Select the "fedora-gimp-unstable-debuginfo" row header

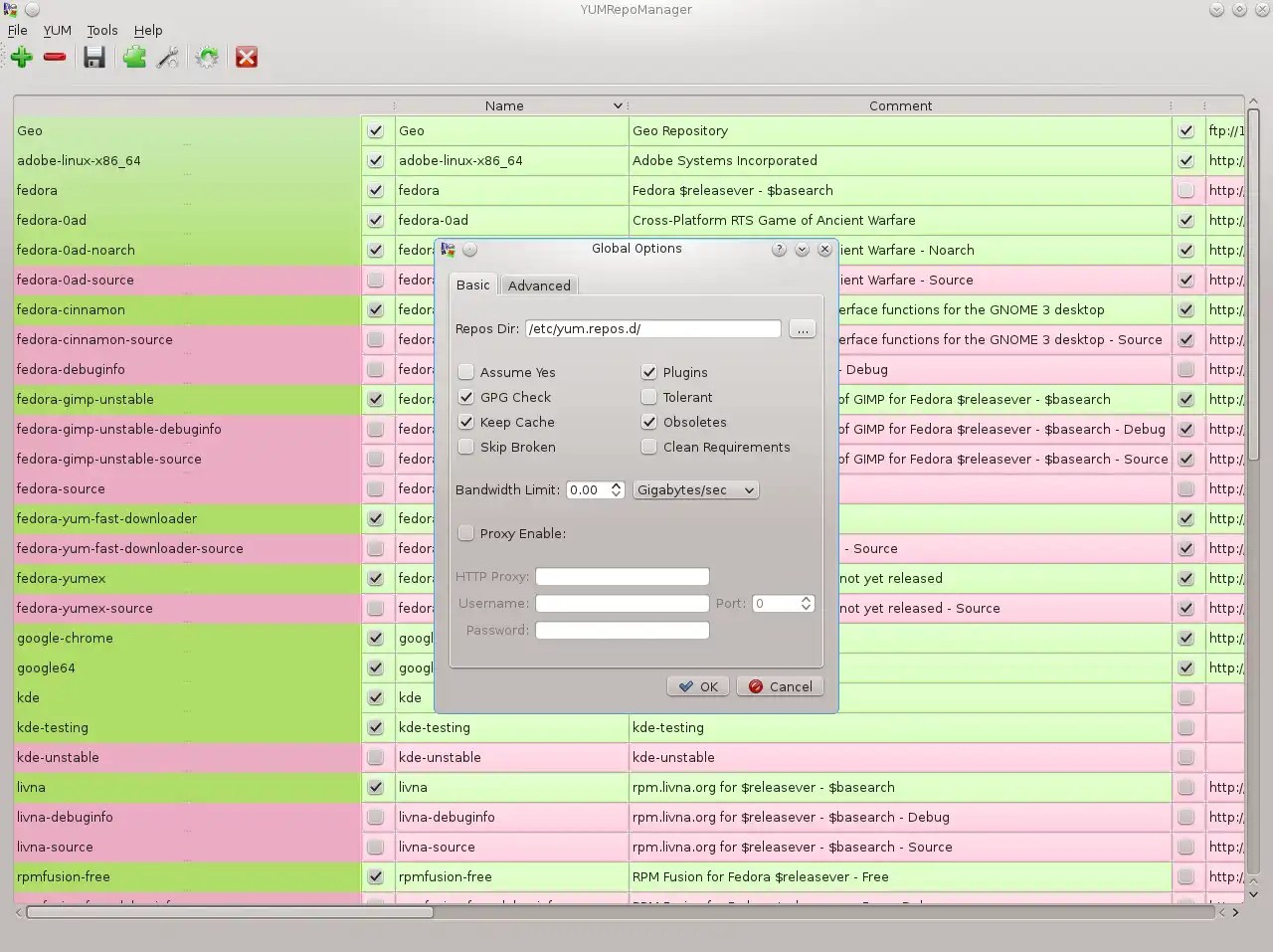(x=187, y=429)
